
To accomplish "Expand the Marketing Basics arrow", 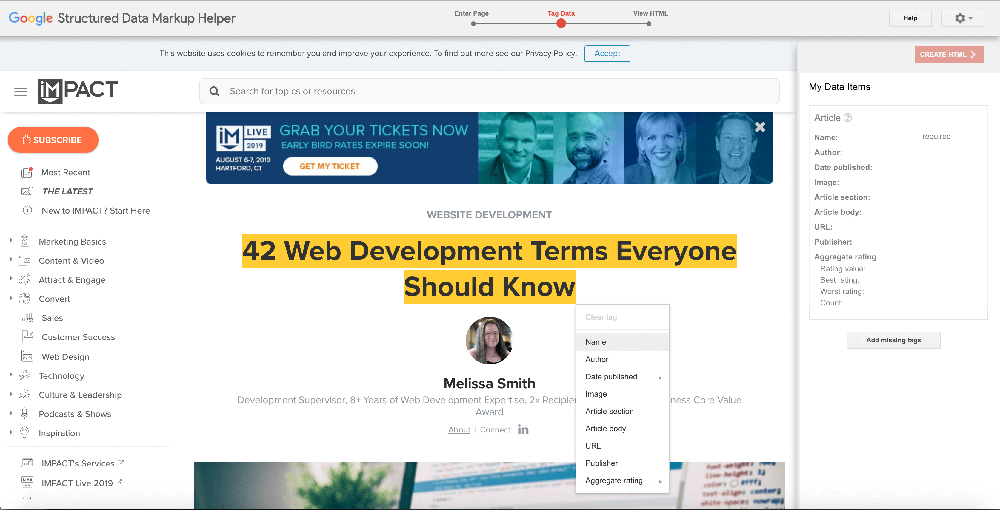I will pos(10,241).
